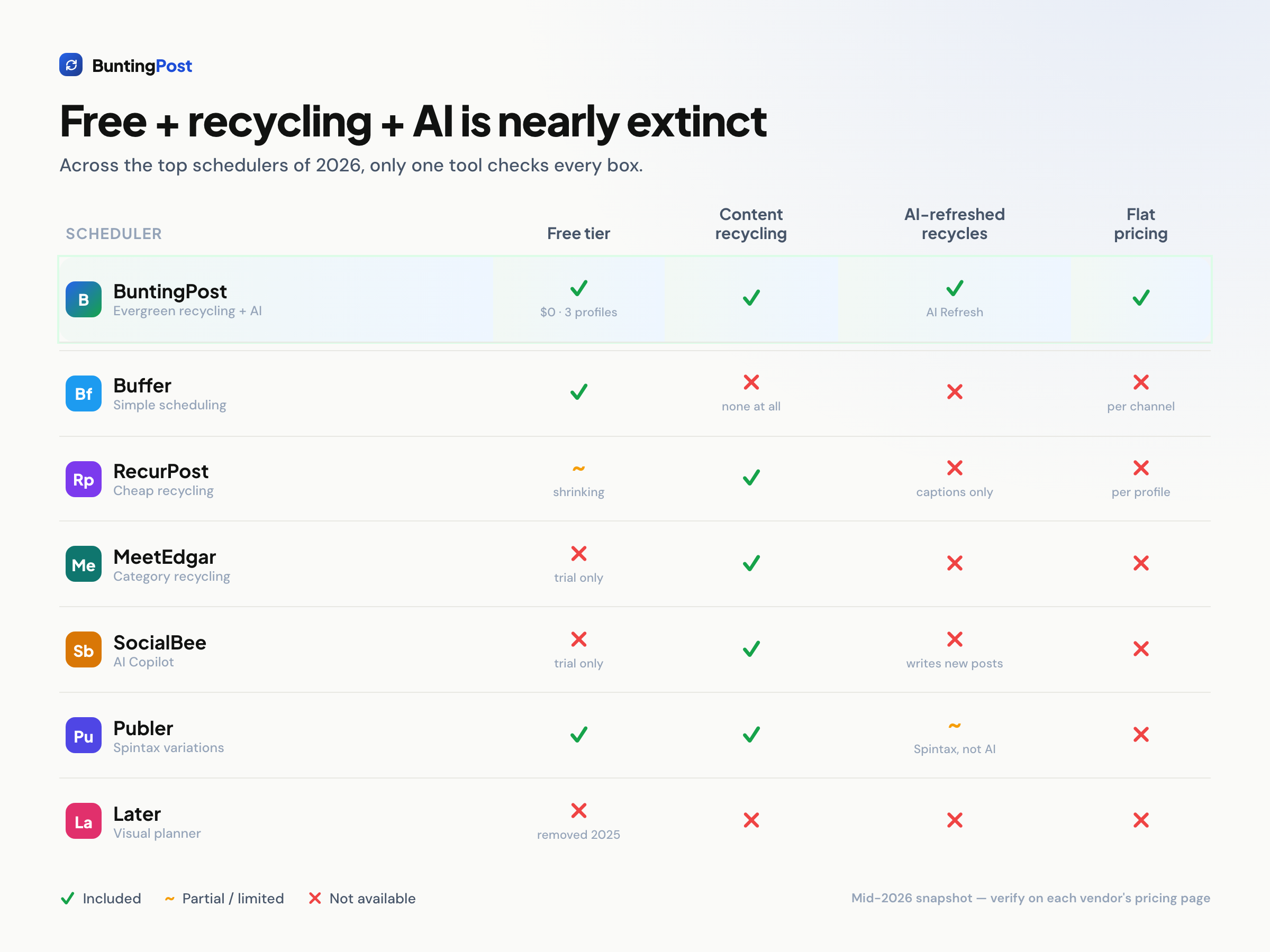Click BuntingPost free tier checkmark
Screen dimensions: 1270x952
tap(579, 288)
